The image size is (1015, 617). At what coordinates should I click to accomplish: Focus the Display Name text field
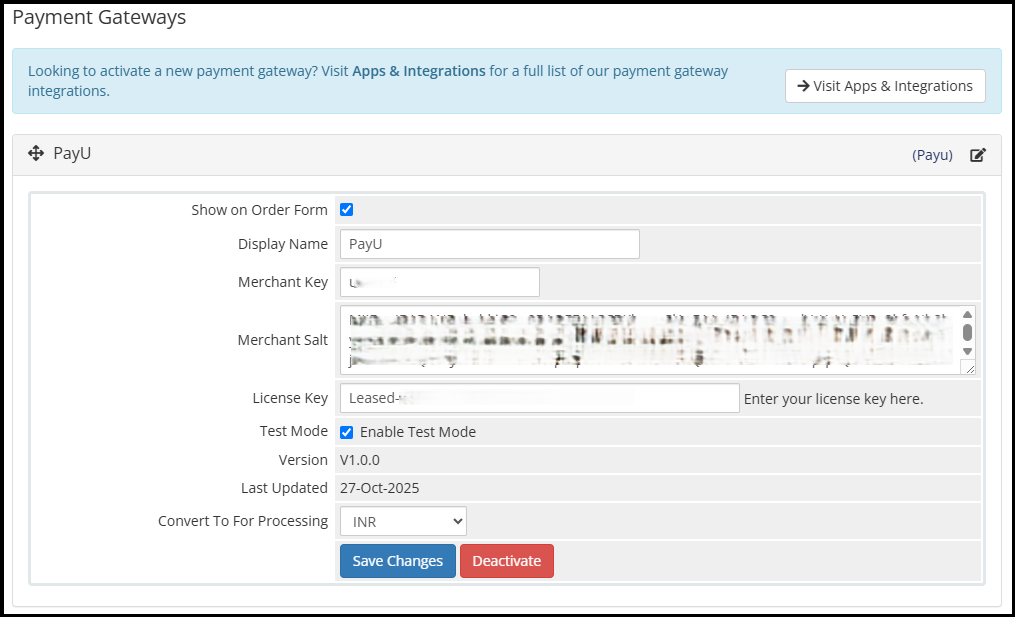pos(489,244)
